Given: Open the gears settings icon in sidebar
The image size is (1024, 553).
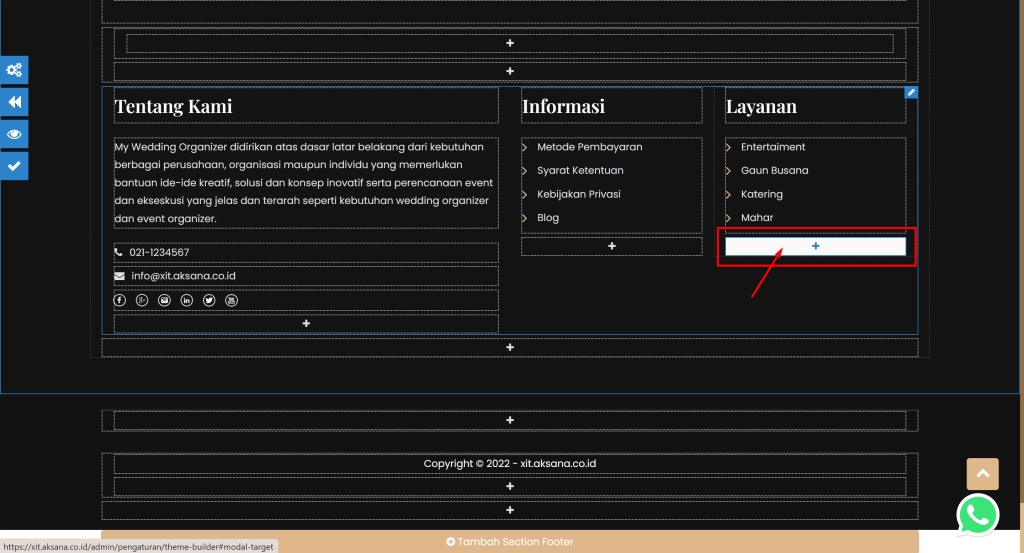Looking at the screenshot, I should click(x=14, y=70).
